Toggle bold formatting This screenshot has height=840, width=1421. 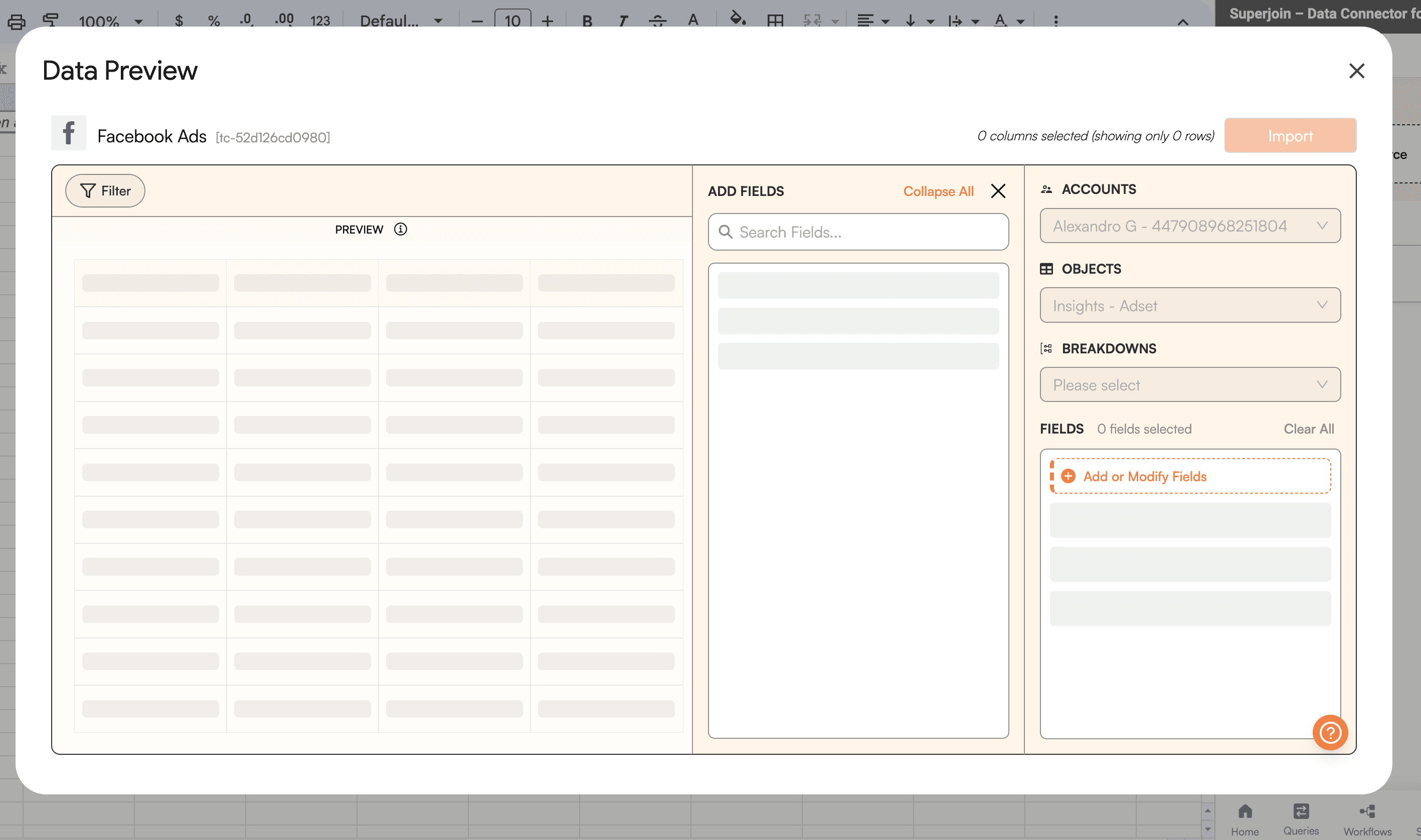point(587,22)
